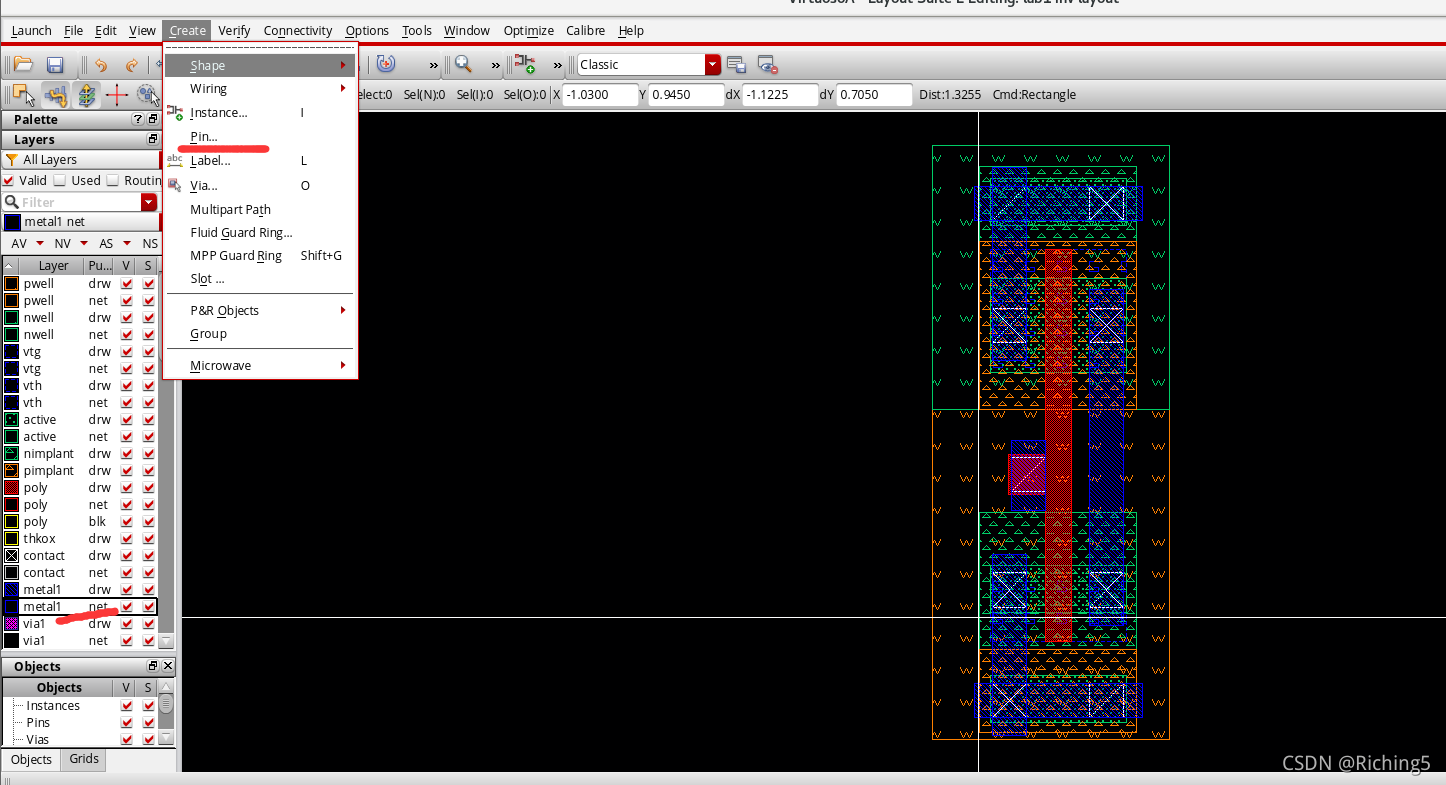The height and width of the screenshot is (785, 1446).
Task: Click the Open folder toolbar icon
Action: tap(23, 65)
